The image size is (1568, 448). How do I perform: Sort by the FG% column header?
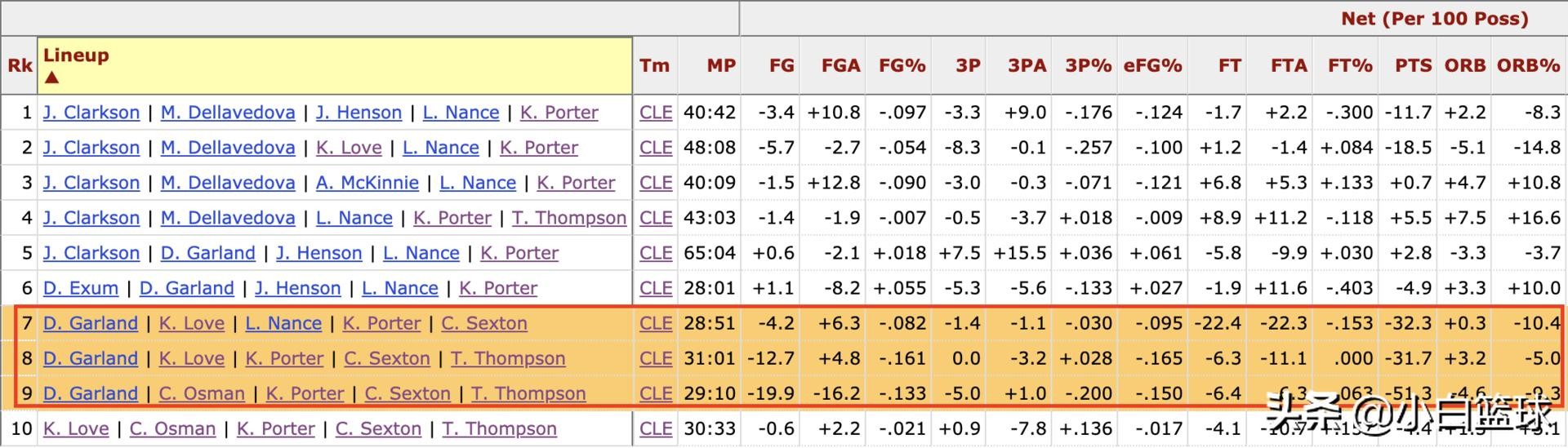[902, 66]
